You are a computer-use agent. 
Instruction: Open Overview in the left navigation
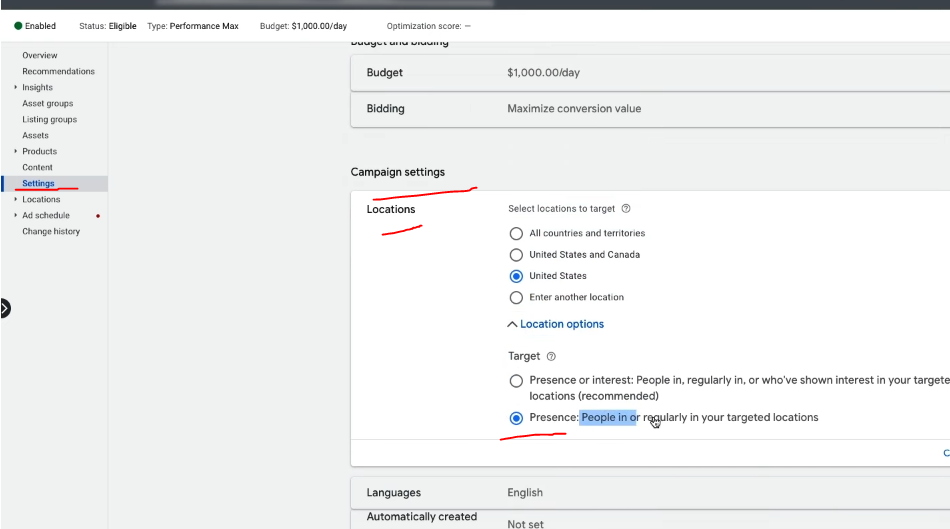click(x=40, y=56)
